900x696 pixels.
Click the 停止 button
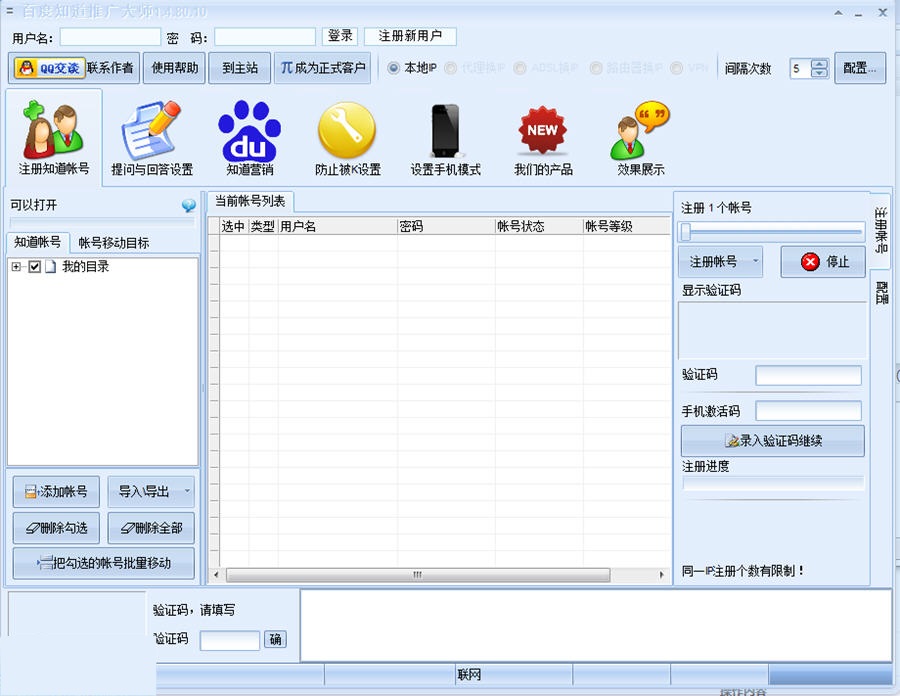pos(823,262)
